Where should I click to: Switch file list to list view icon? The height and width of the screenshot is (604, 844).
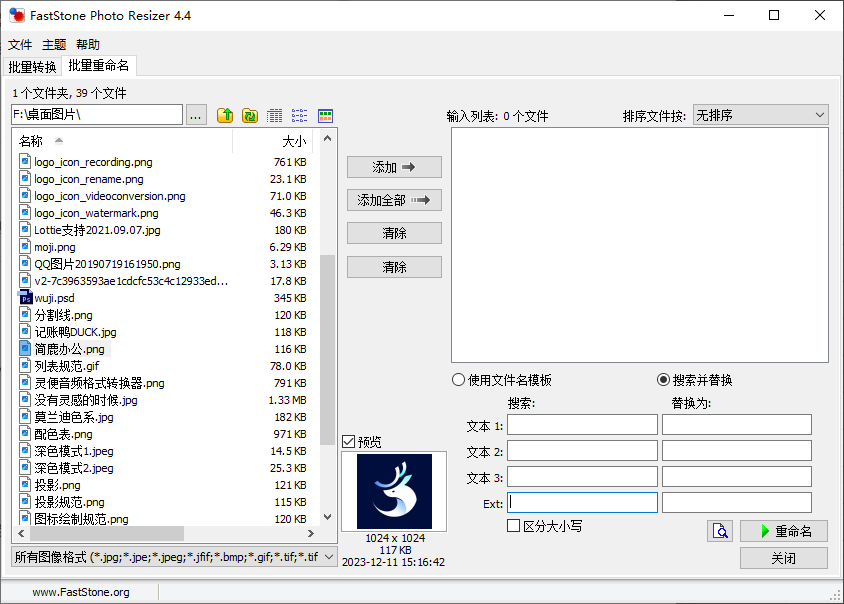point(300,115)
